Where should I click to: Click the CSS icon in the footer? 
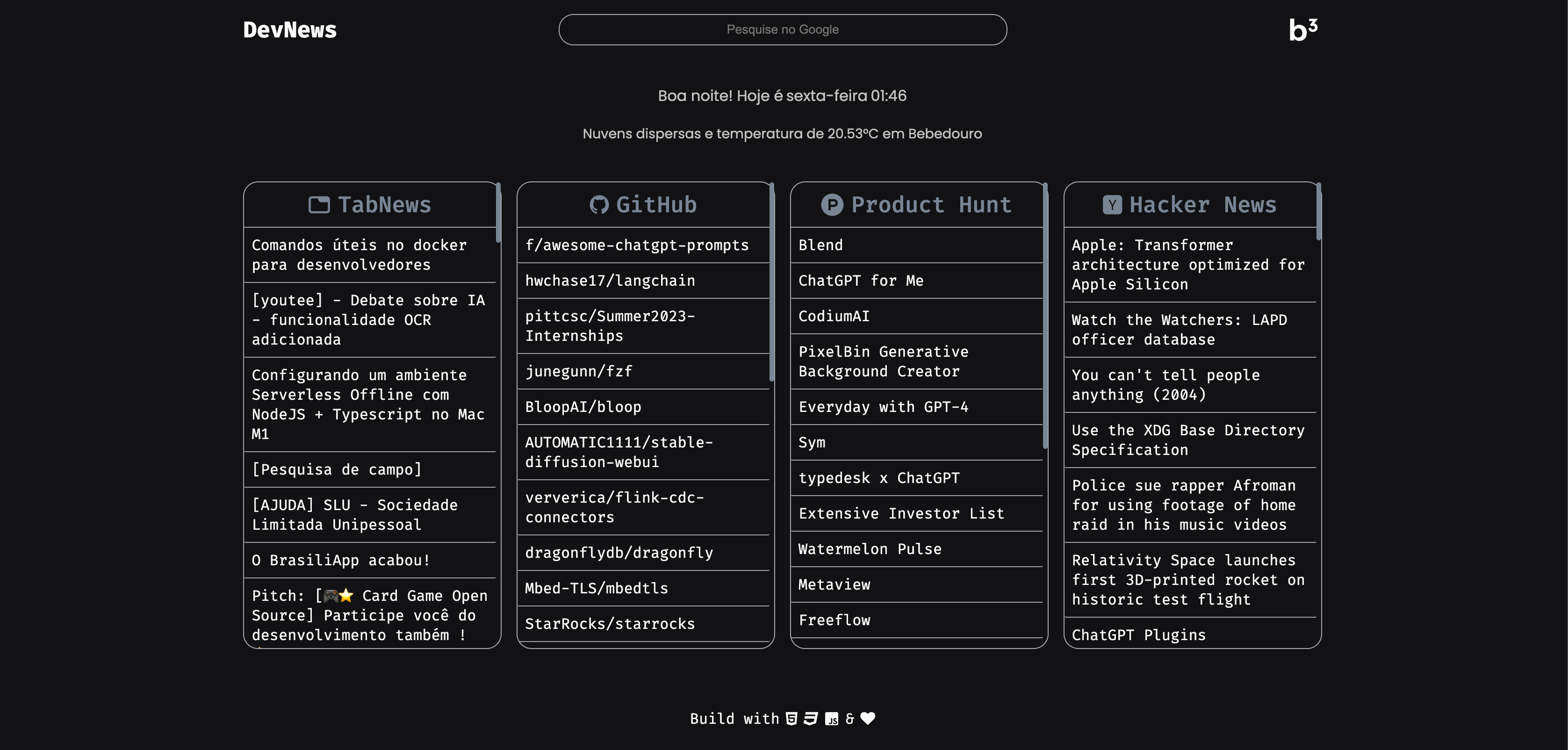coord(810,718)
